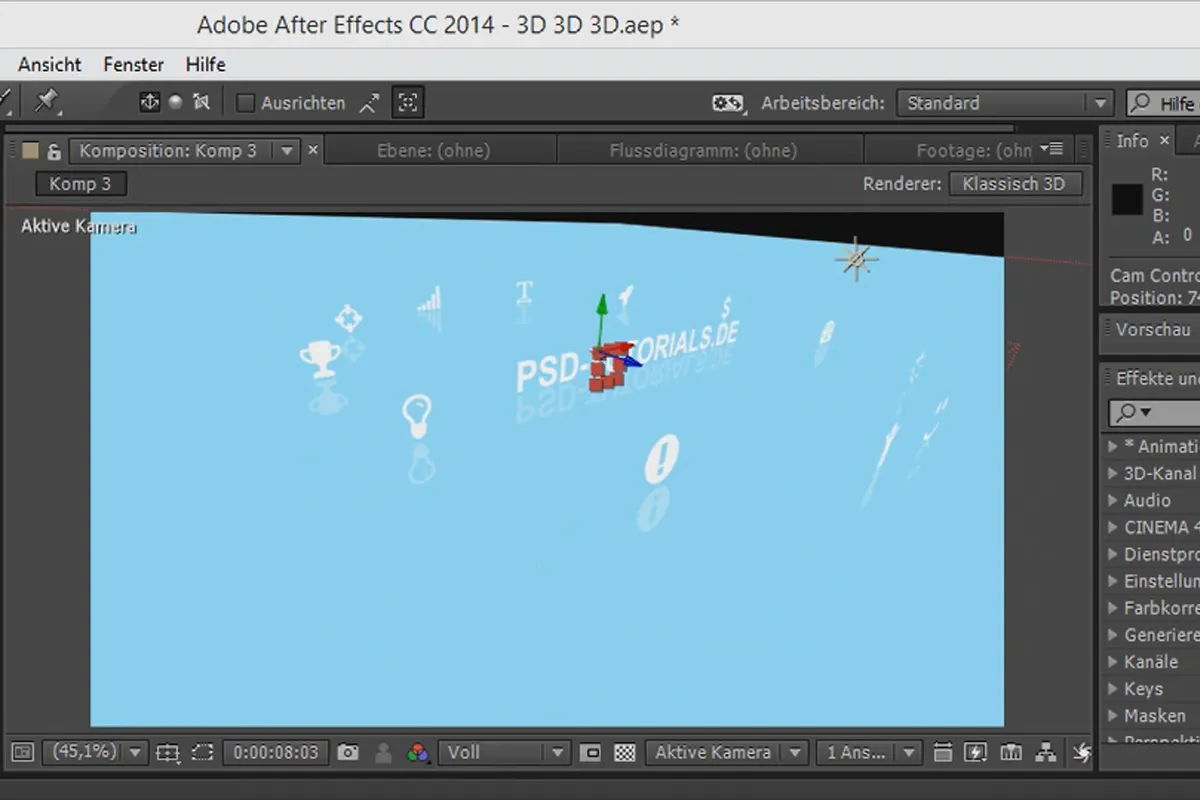
Task: Select world axis mode sphere icon
Action: [175, 101]
